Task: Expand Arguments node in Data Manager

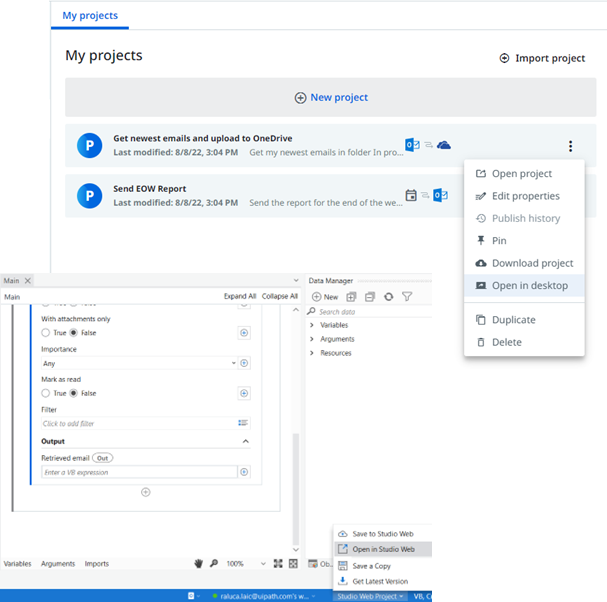Action: click(x=312, y=339)
